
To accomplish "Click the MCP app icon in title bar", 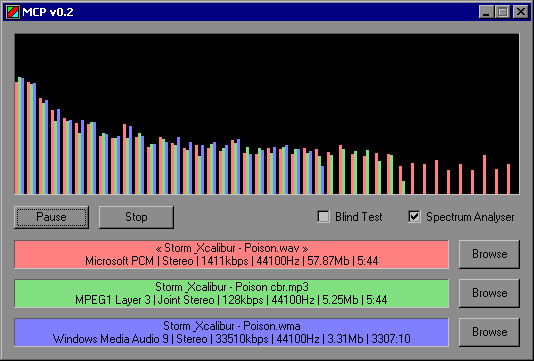I will 13,12.
